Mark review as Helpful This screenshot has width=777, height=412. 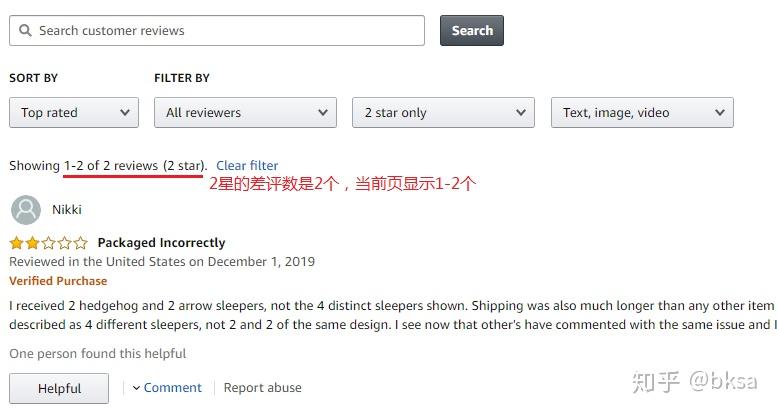59,388
